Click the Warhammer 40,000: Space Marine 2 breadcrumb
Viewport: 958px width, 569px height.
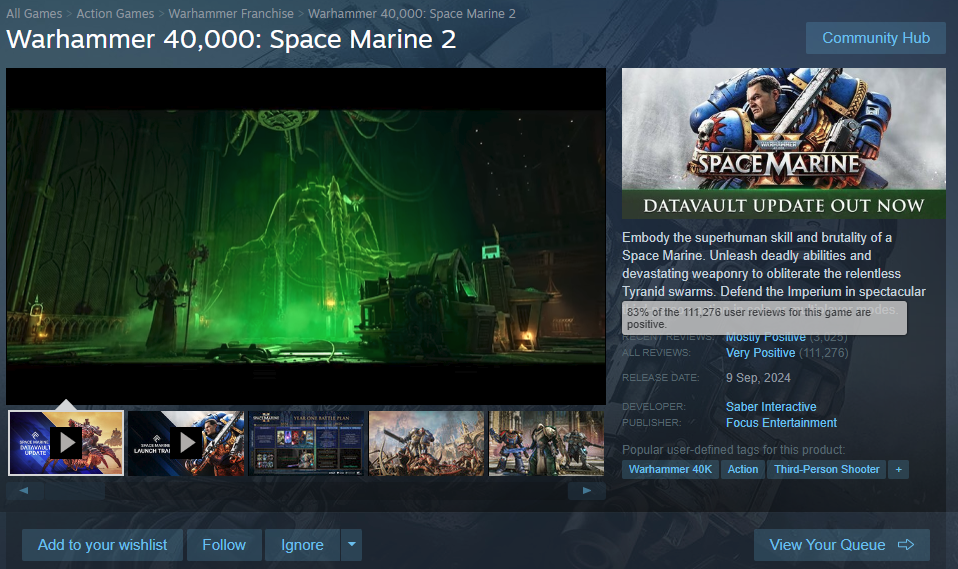412,13
